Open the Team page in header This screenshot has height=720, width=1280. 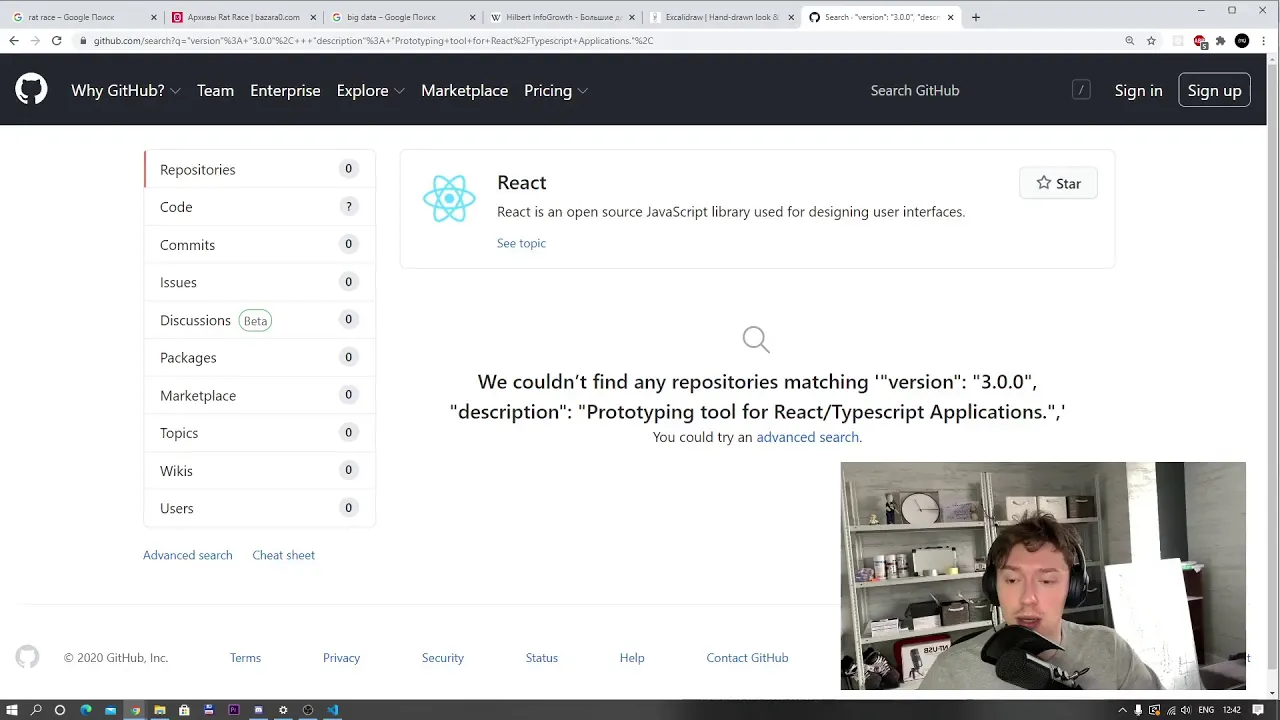pyautogui.click(x=215, y=90)
